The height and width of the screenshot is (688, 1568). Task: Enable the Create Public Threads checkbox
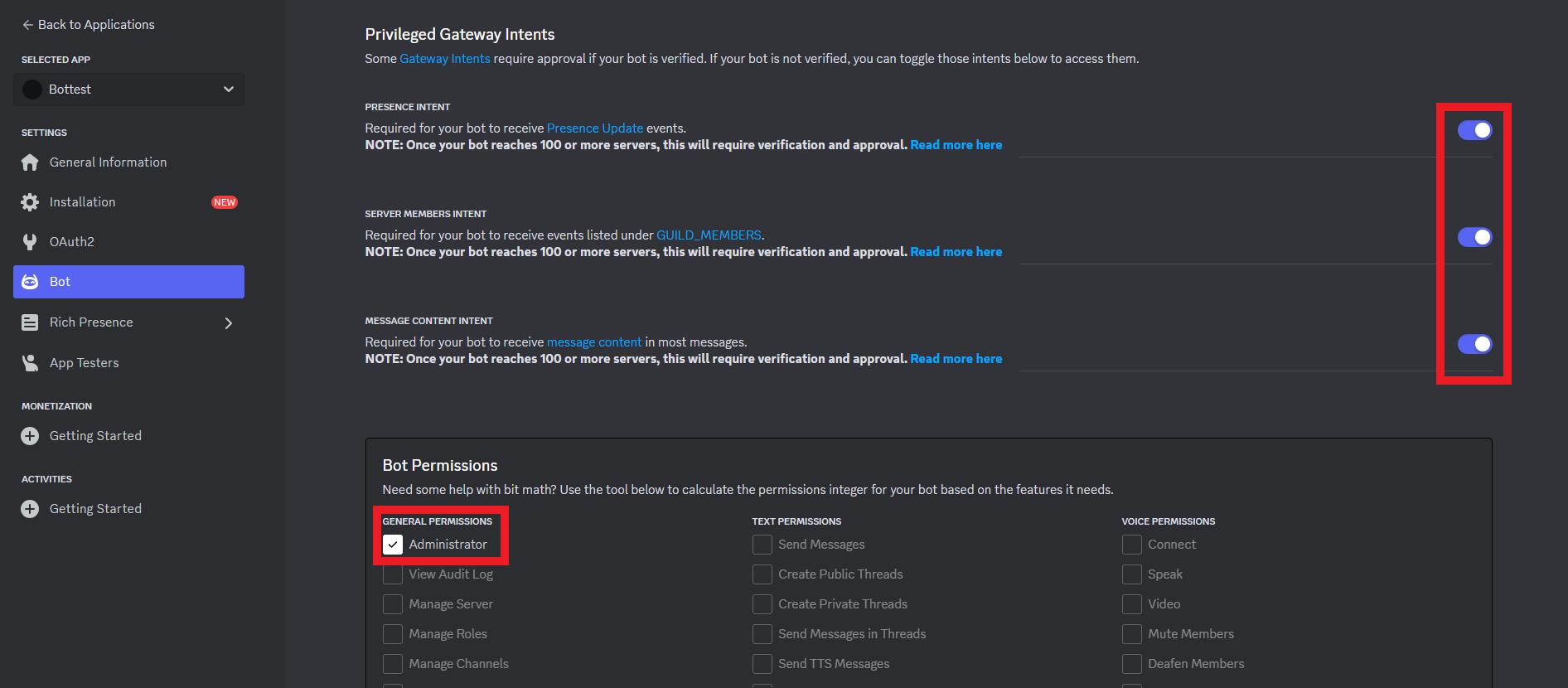(x=762, y=574)
